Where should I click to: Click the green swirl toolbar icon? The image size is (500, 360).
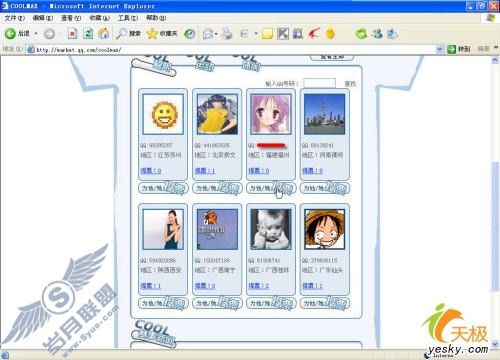(x=361, y=33)
